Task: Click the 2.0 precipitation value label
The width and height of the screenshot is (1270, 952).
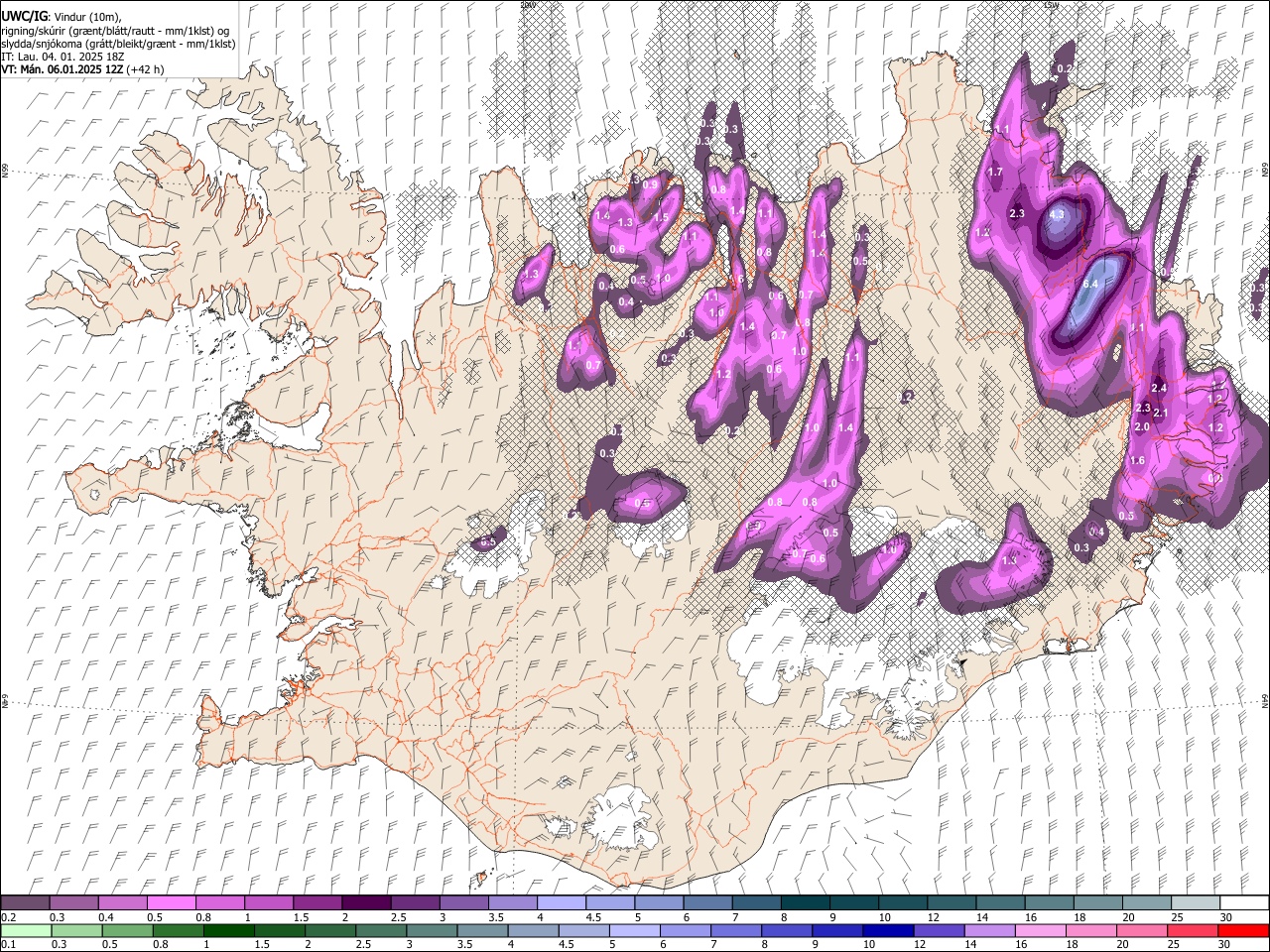Action: [x=1141, y=427]
